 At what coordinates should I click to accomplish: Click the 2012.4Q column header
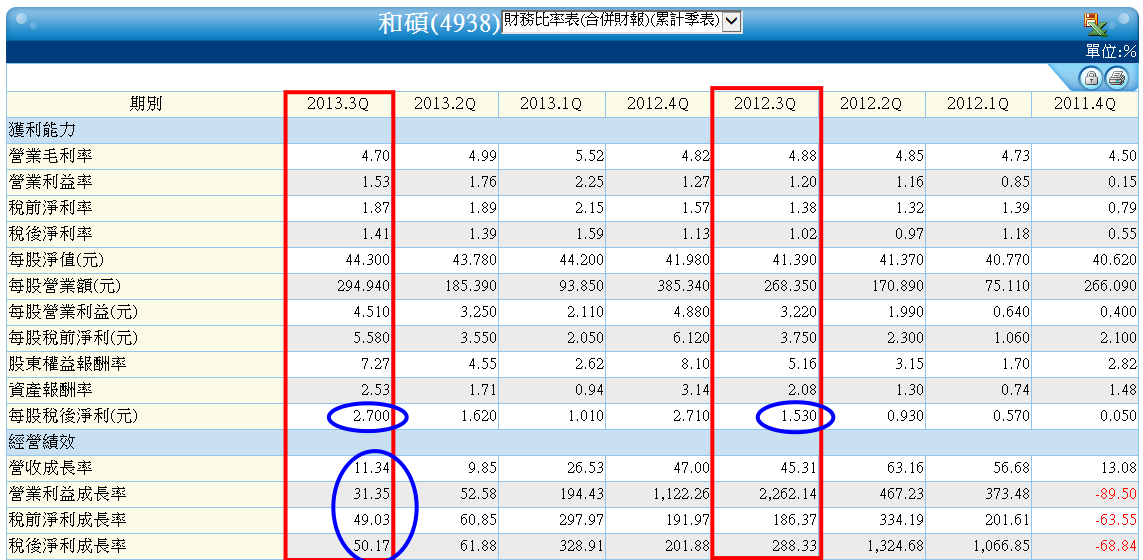pos(658,104)
